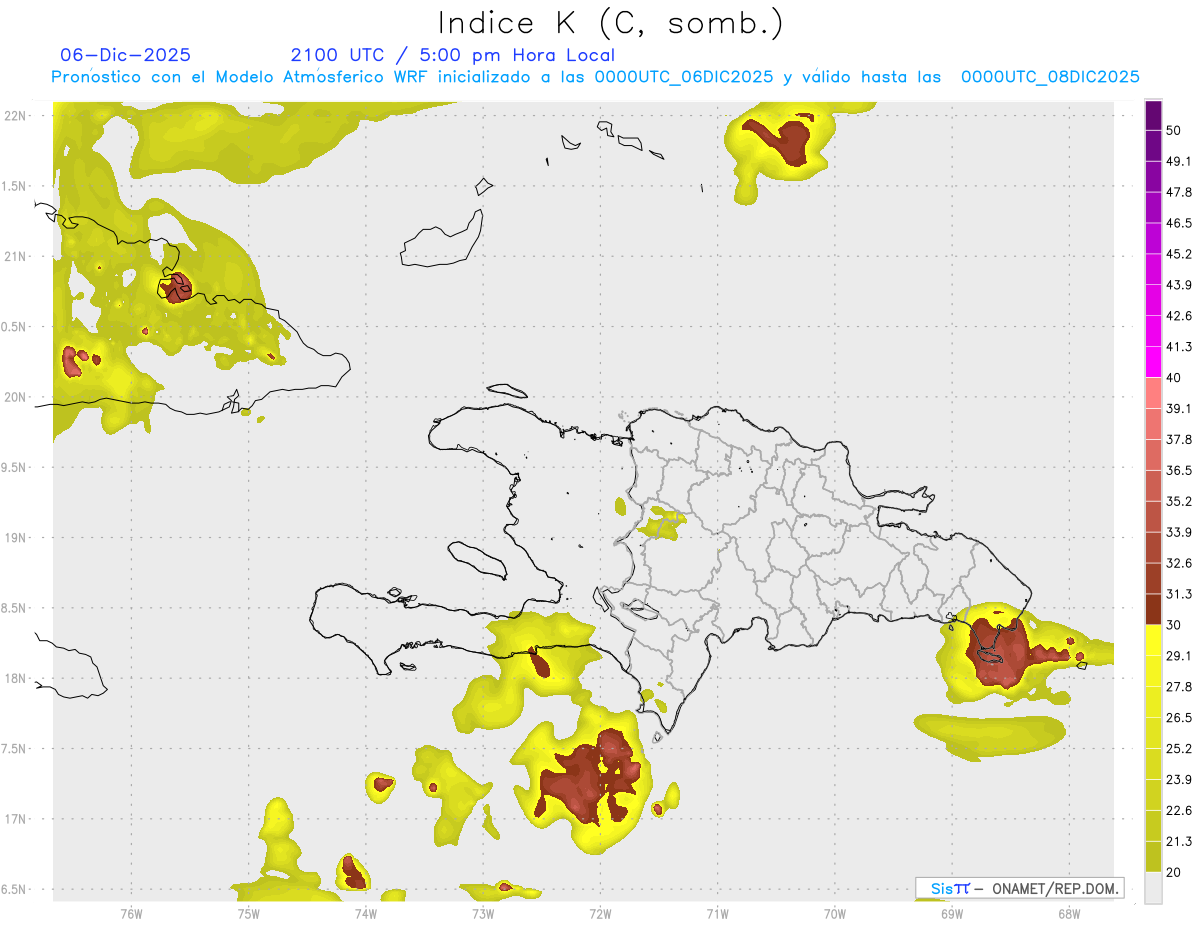Click the legend value '50'
Viewport: 1200px width, 927px height.
click(1174, 130)
